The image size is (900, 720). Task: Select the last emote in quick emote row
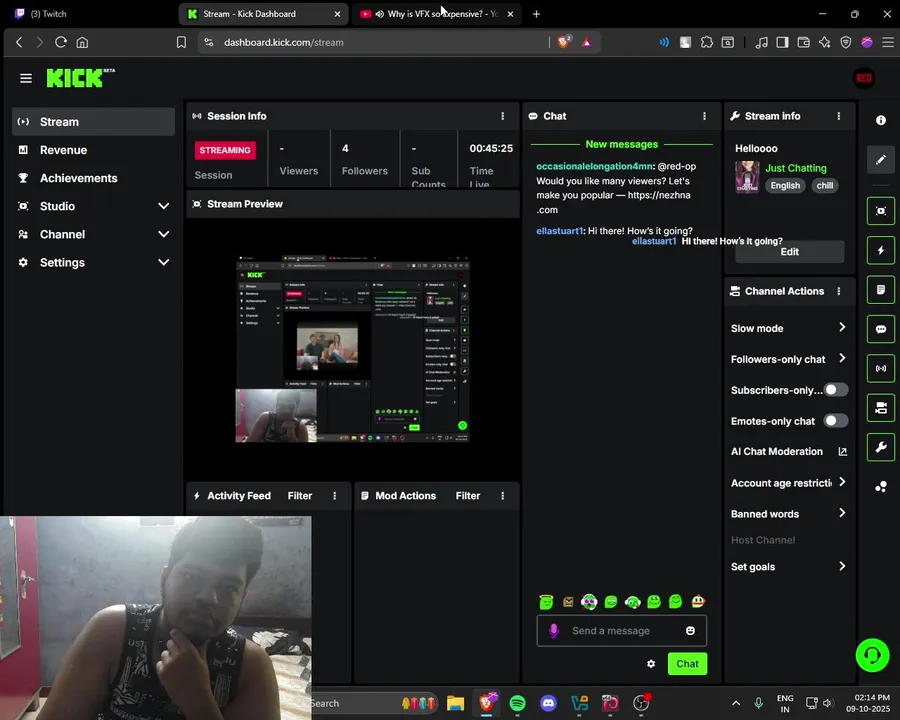(698, 601)
